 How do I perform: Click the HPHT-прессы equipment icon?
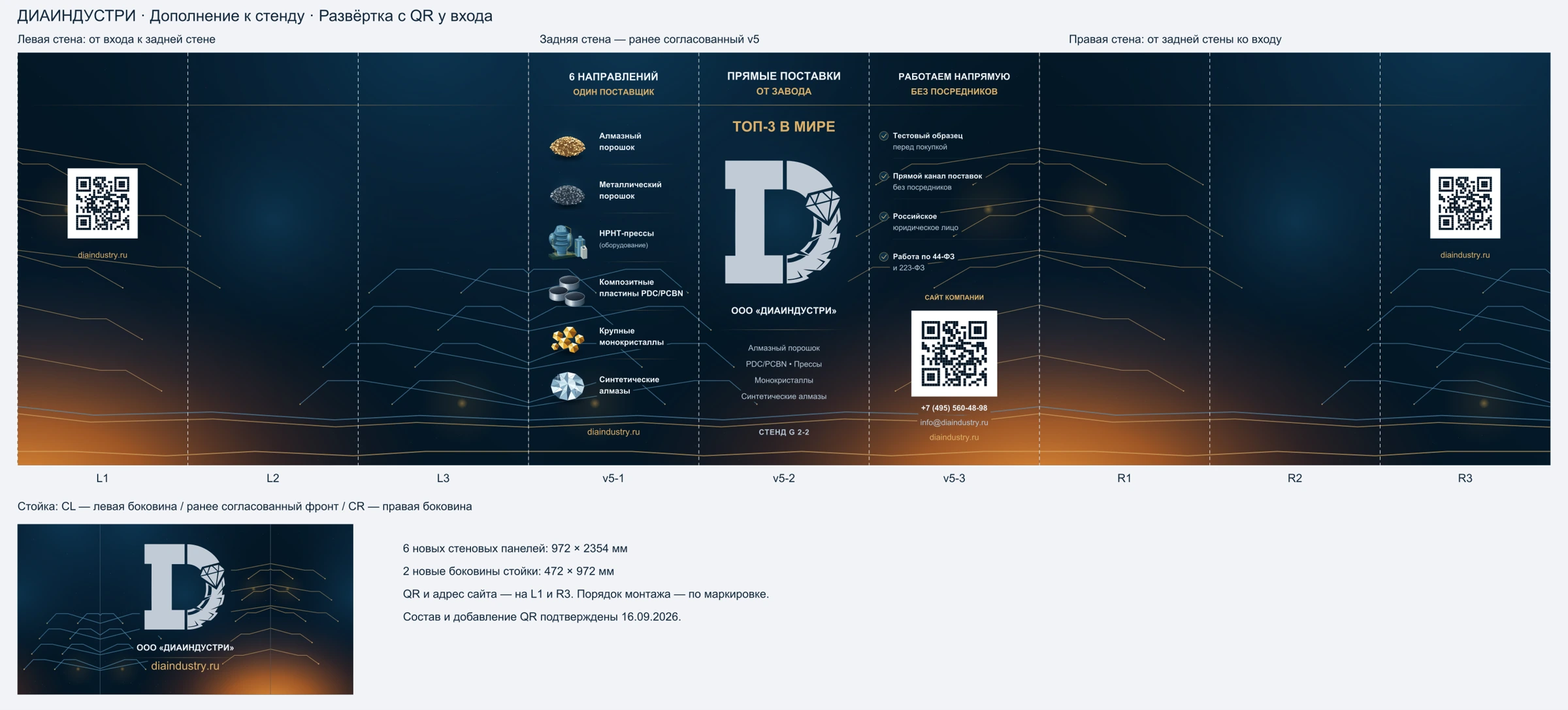[x=567, y=241]
